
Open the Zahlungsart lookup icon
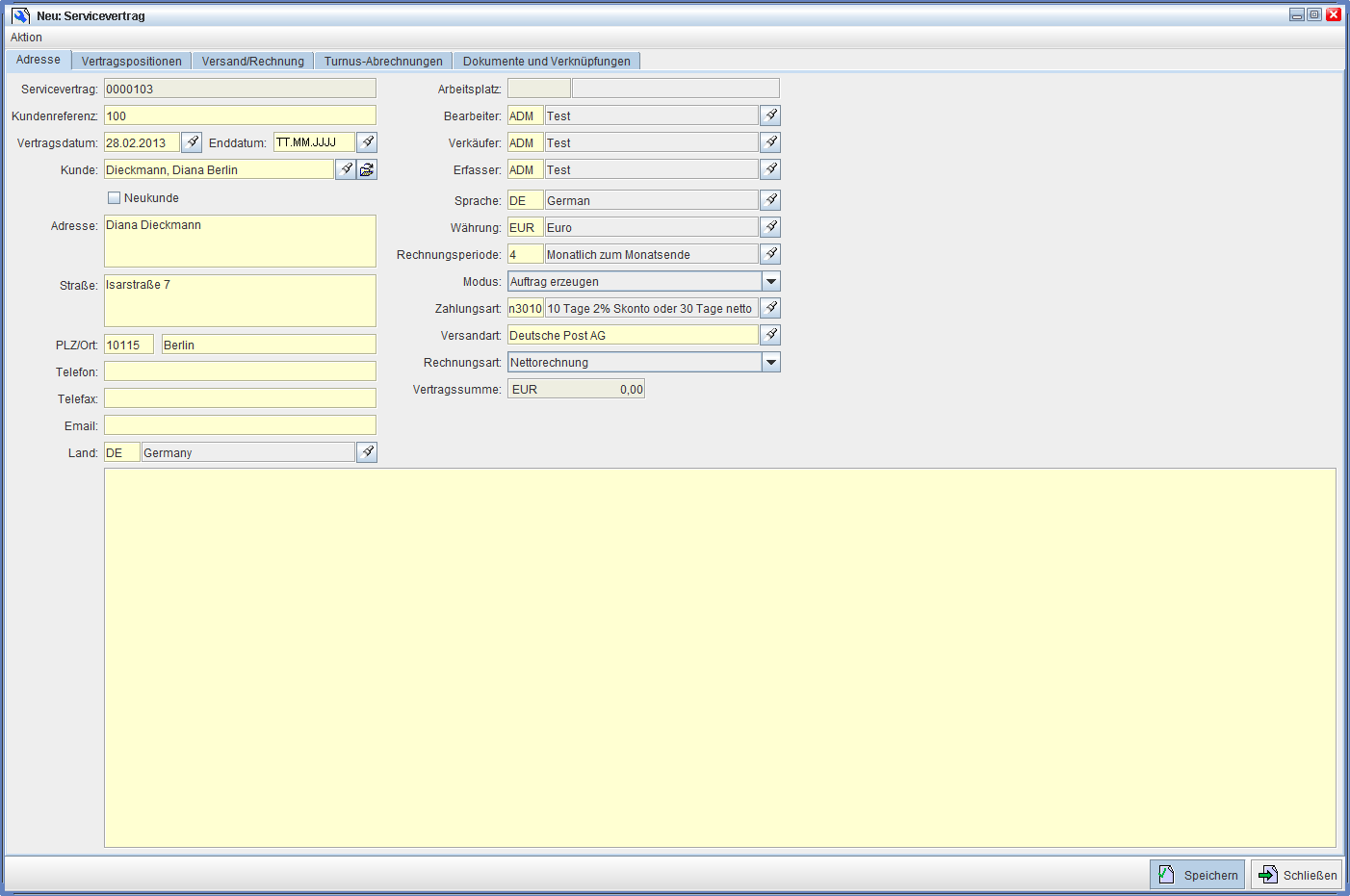click(x=770, y=308)
